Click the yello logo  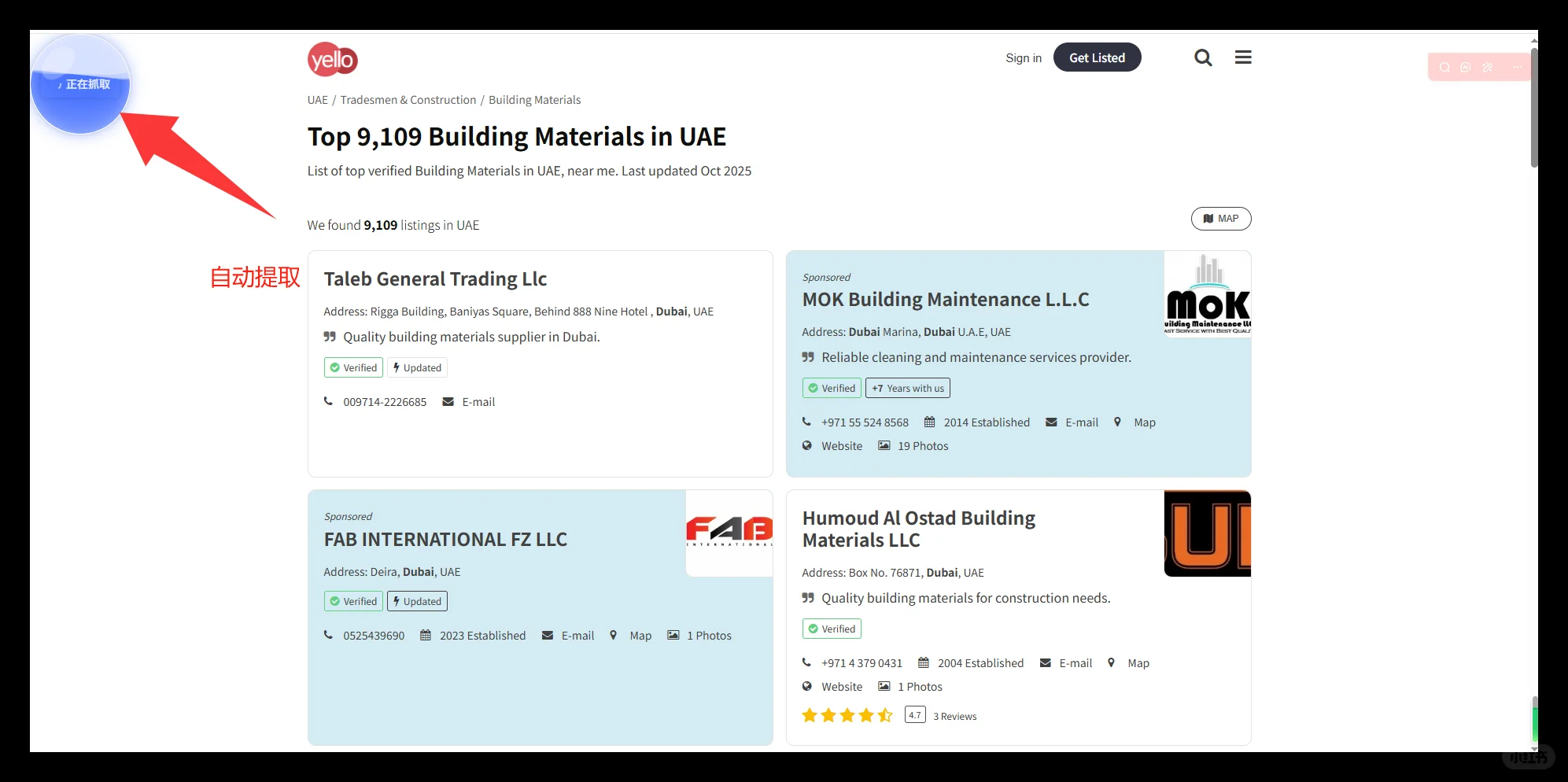(333, 59)
